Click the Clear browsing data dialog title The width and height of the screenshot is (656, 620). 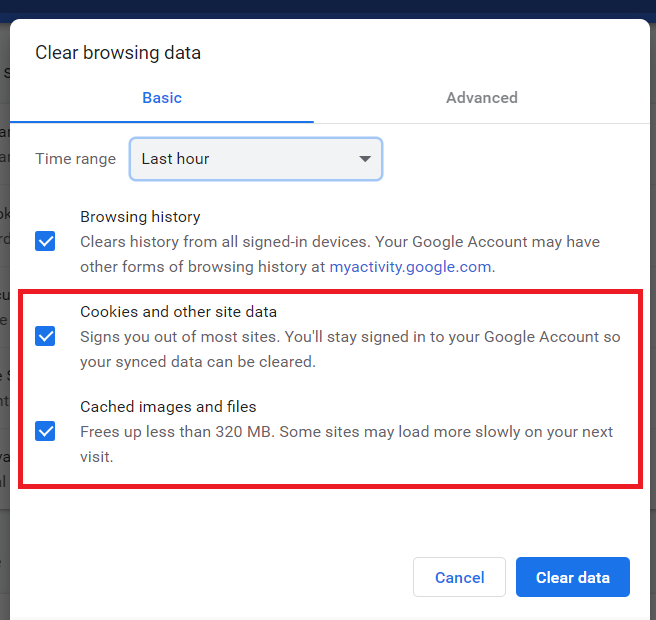118,53
